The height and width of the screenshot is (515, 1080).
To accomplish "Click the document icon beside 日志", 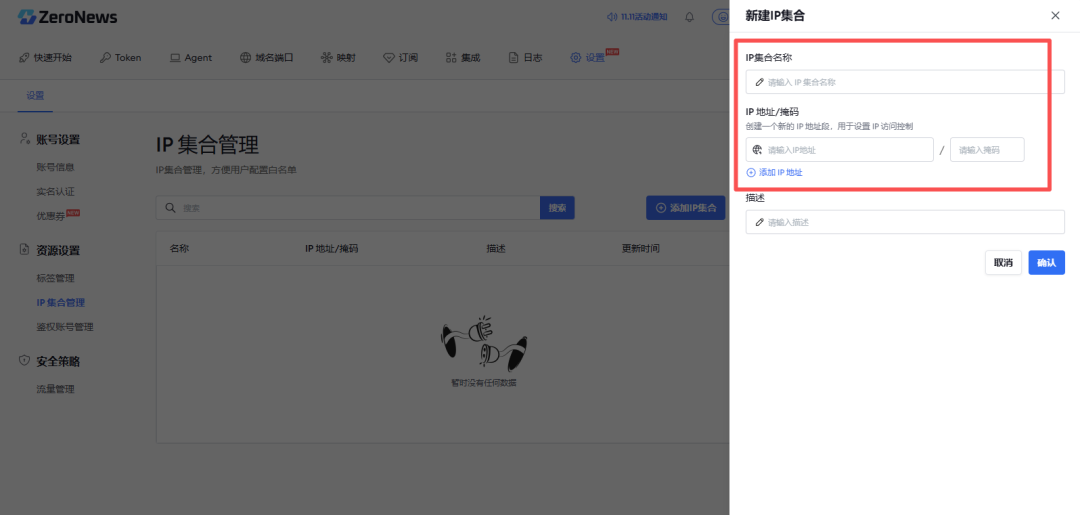I will pyautogui.click(x=513, y=58).
